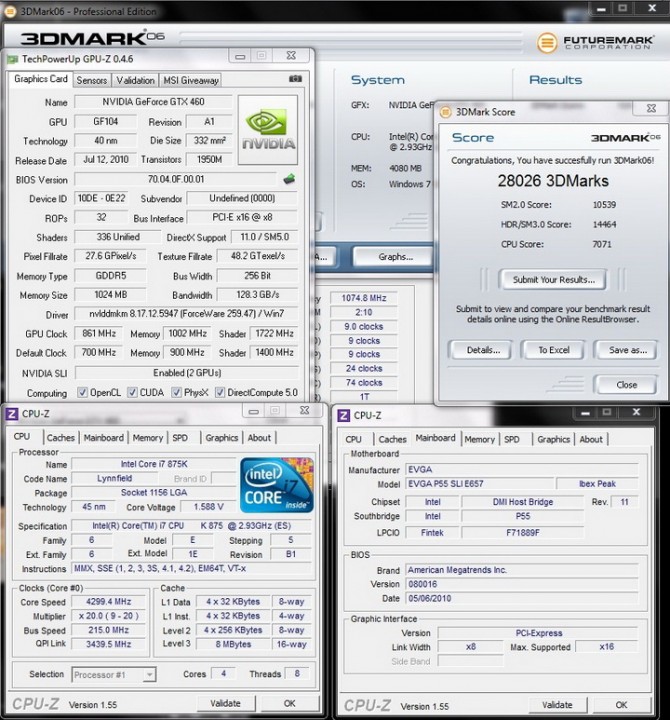Toggle the OpenCL checkbox in GPU-Z
The height and width of the screenshot is (720, 670).
82,392
